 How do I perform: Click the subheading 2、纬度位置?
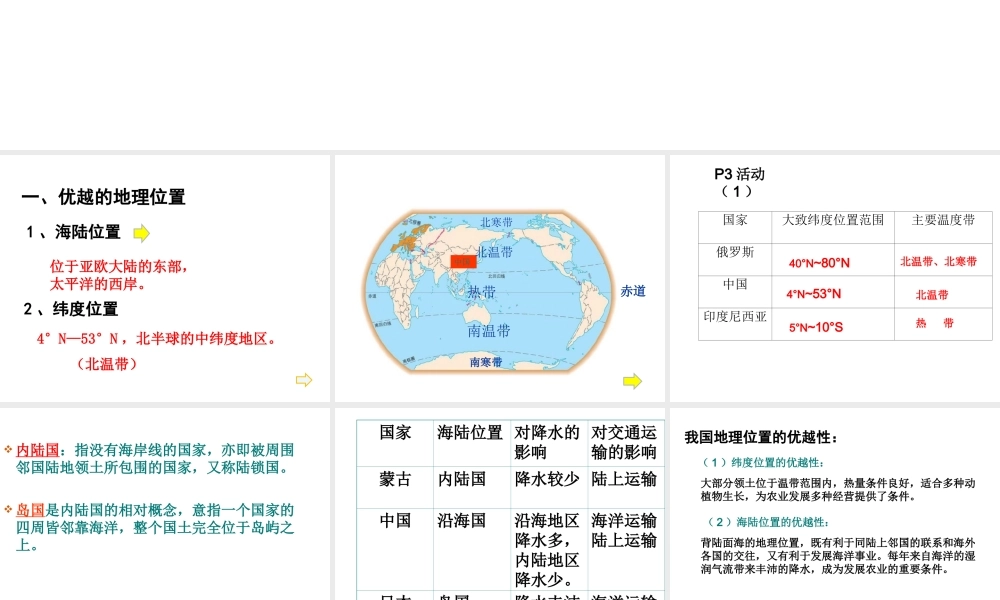coord(71,309)
